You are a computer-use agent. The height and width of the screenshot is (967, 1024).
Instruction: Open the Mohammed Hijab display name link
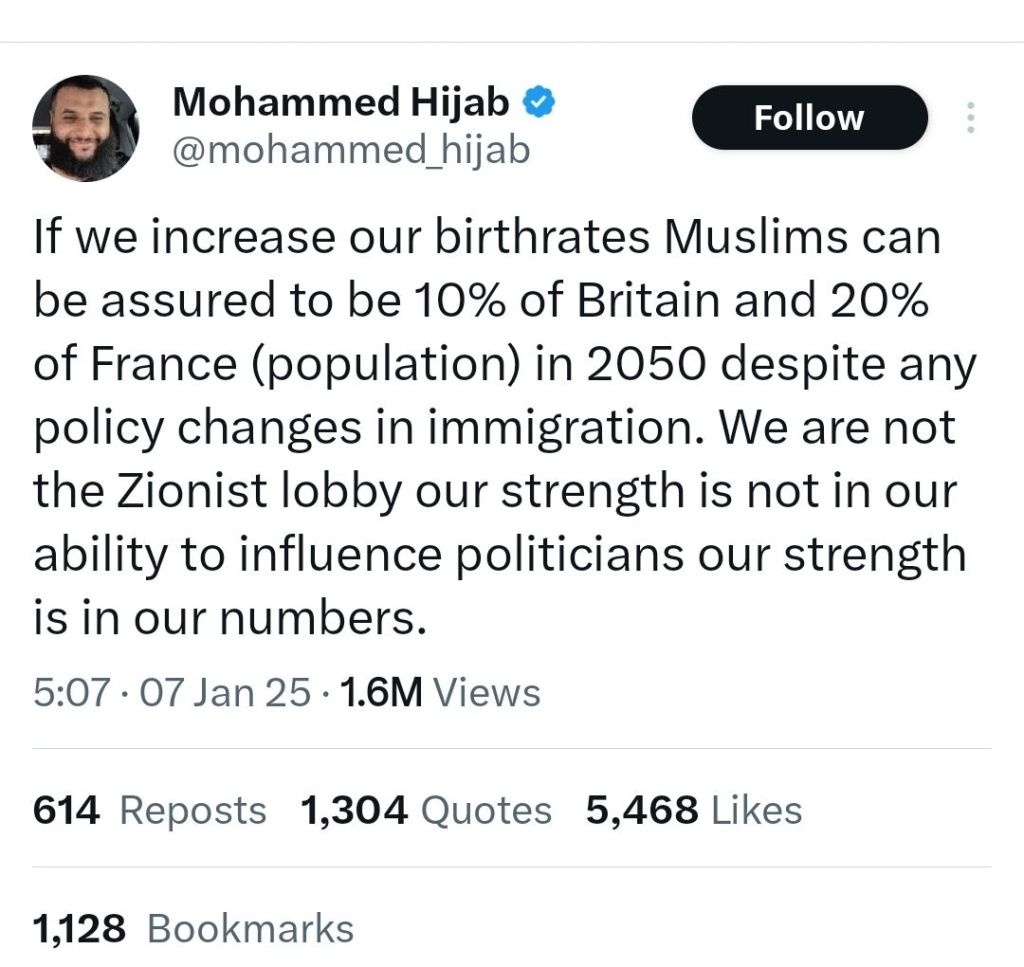341,102
